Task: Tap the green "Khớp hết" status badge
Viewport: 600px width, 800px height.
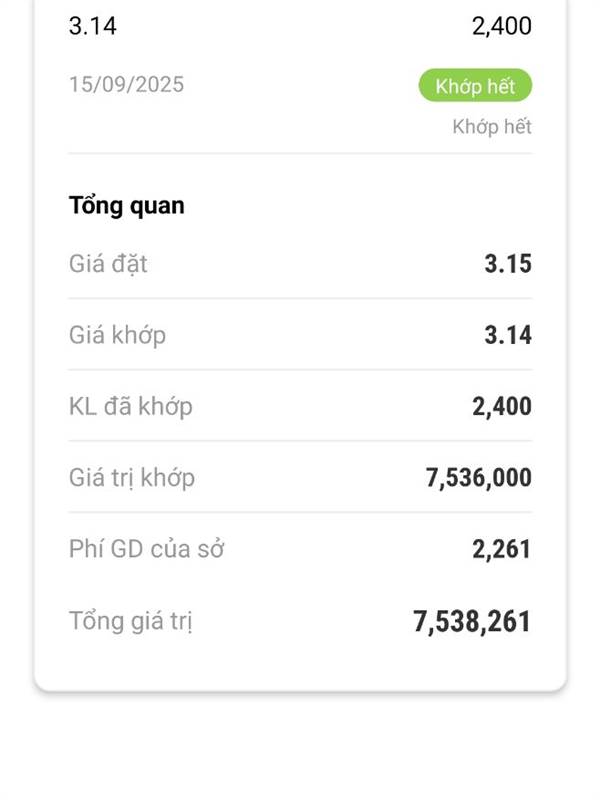Action: 475,86
